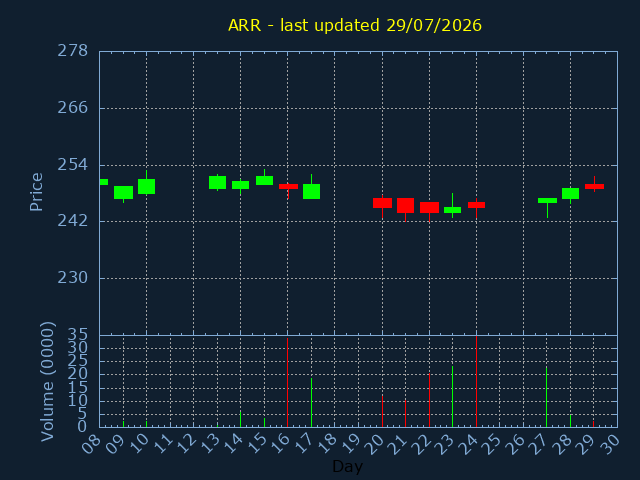Click the 254 price axis label
Viewport: 640px width, 480px height.
coord(72,165)
